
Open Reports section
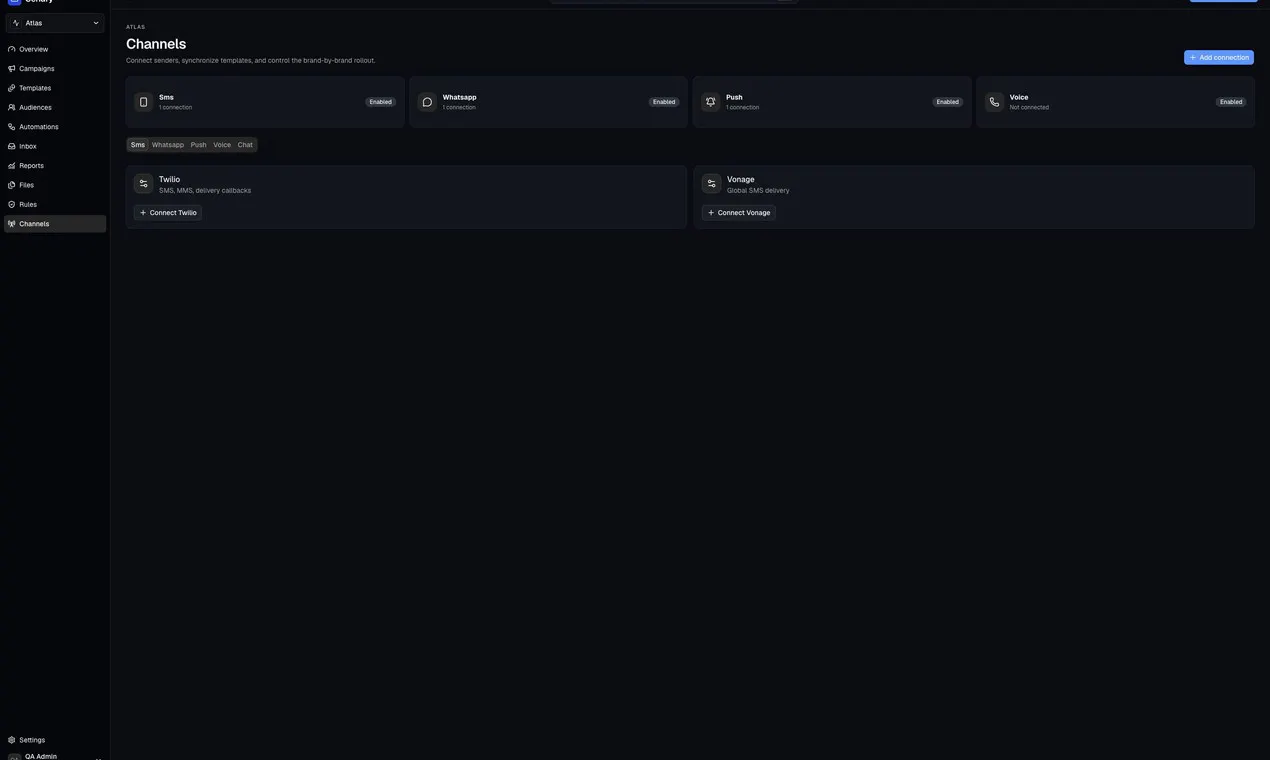pyautogui.click(x=55, y=166)
